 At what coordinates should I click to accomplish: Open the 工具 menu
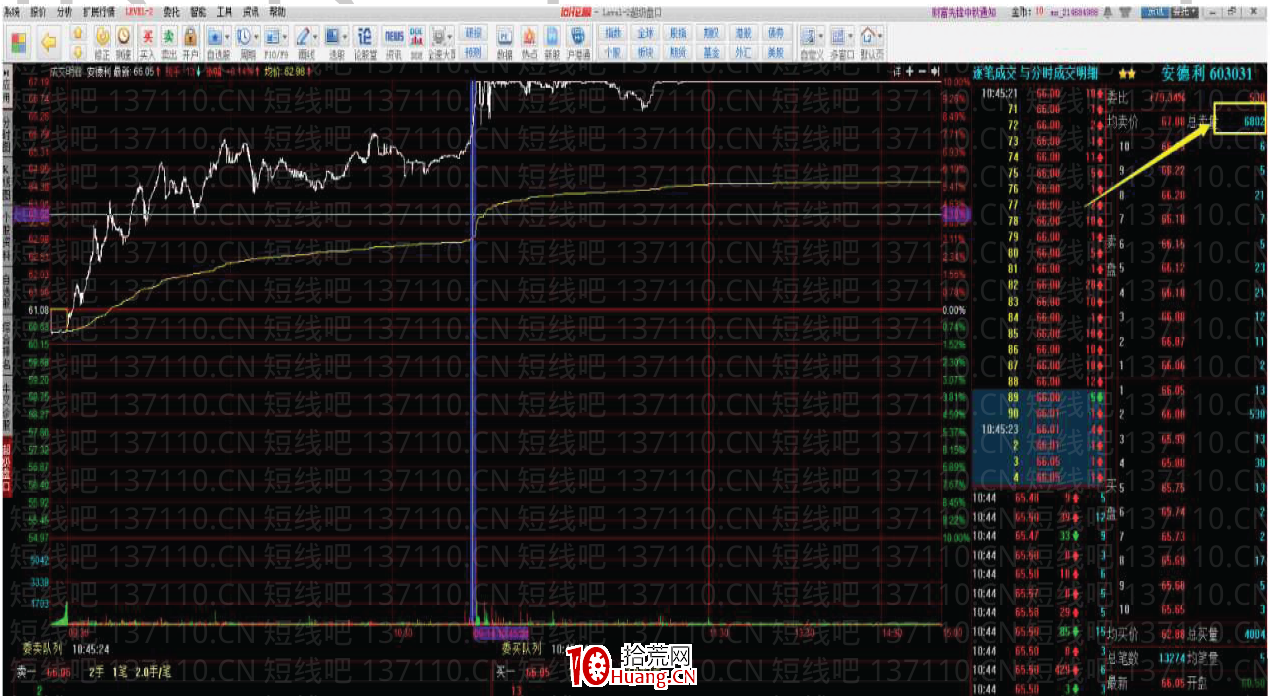[225, 10]
